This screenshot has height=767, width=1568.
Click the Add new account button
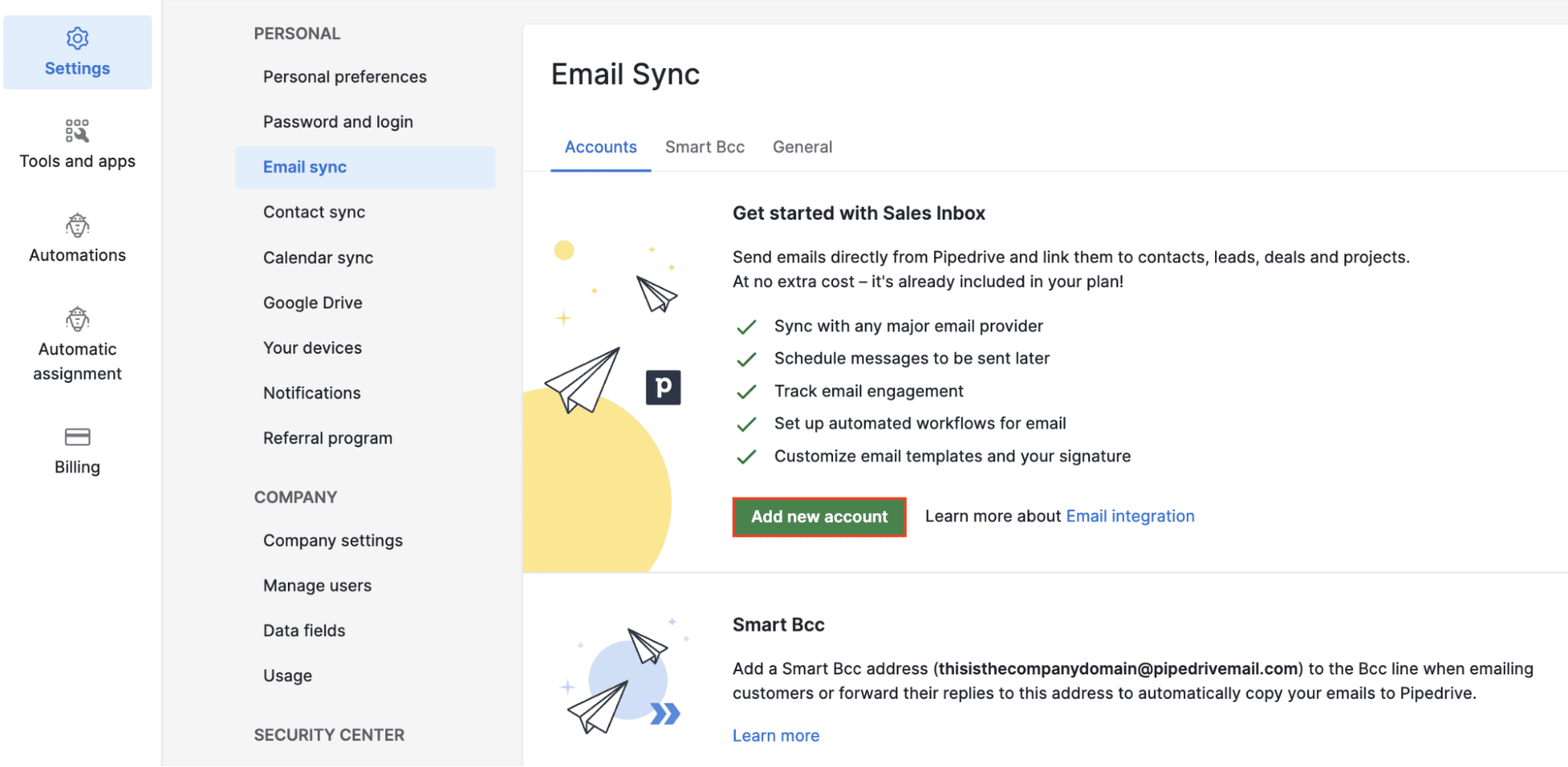[x=818, y=516]
